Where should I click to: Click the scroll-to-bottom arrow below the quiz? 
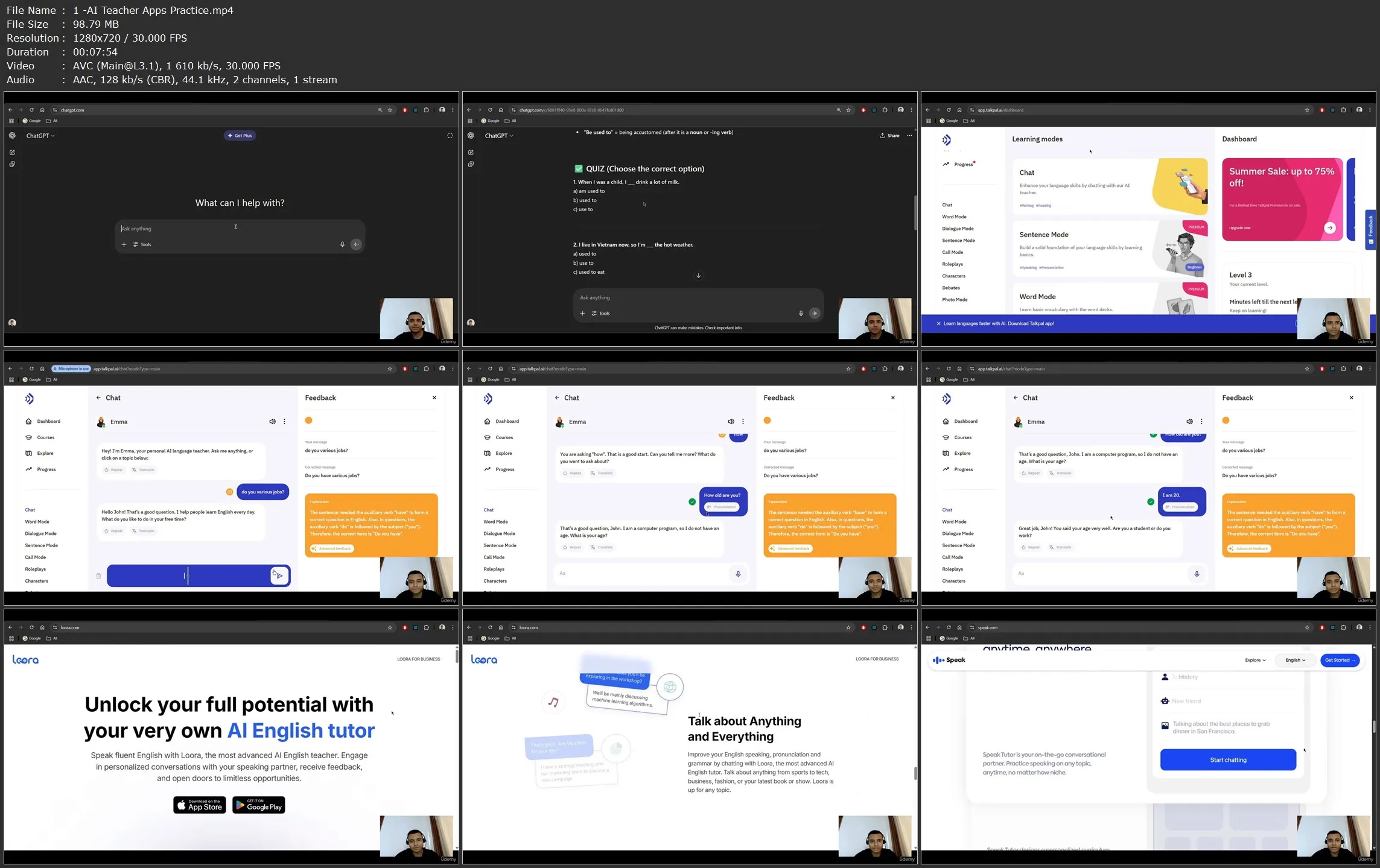coord(698,276)
